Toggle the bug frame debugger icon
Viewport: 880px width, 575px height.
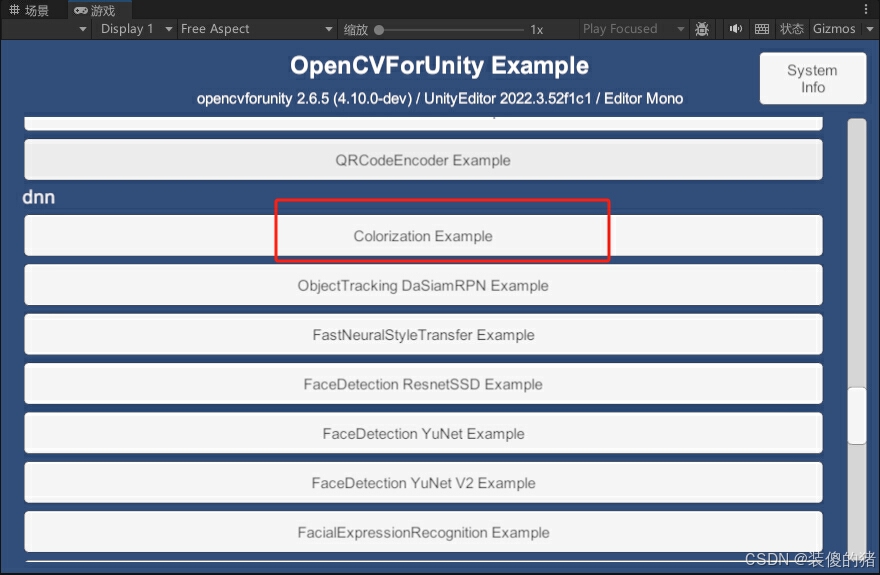702,29
